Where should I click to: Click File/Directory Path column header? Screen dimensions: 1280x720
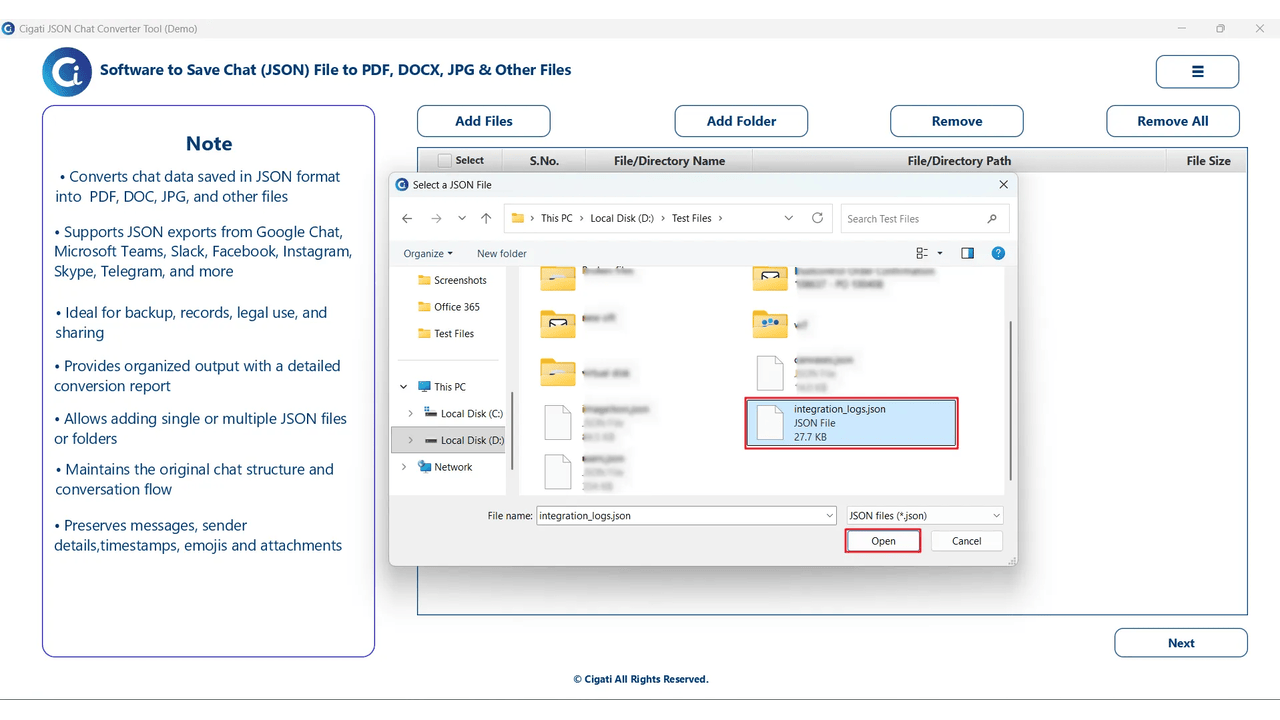click(959, 160)
